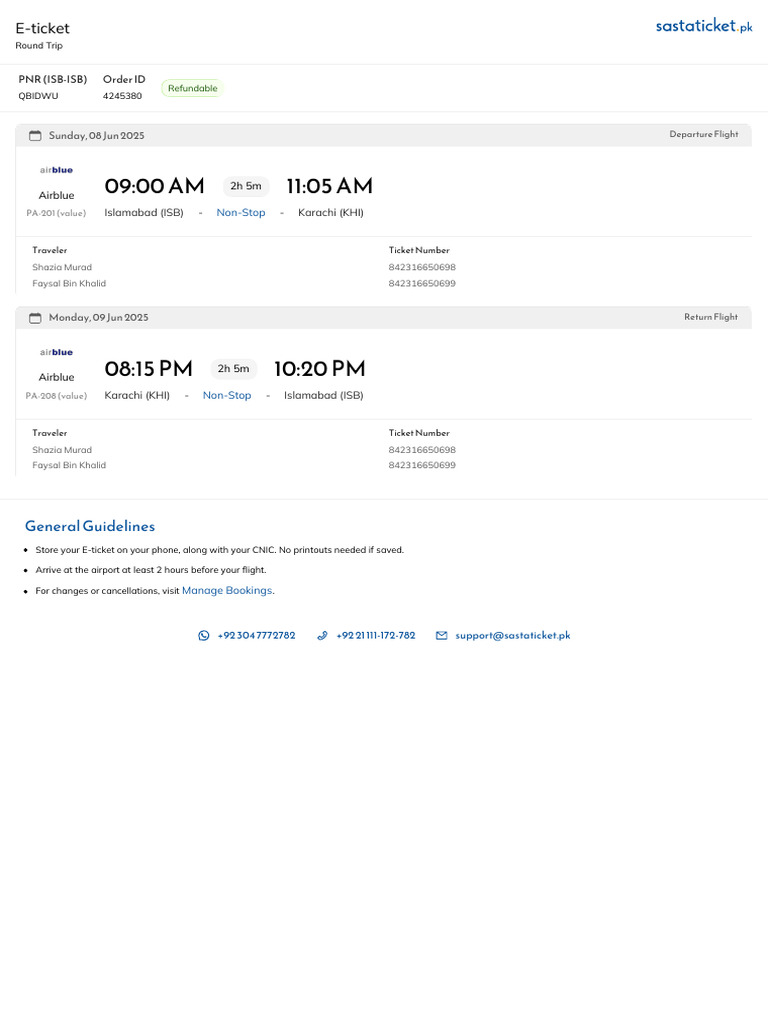Click the PNR code QBIDWU
Viewport: 768px width, 1024px height.
pyautogui.click(x=38, y=96)
